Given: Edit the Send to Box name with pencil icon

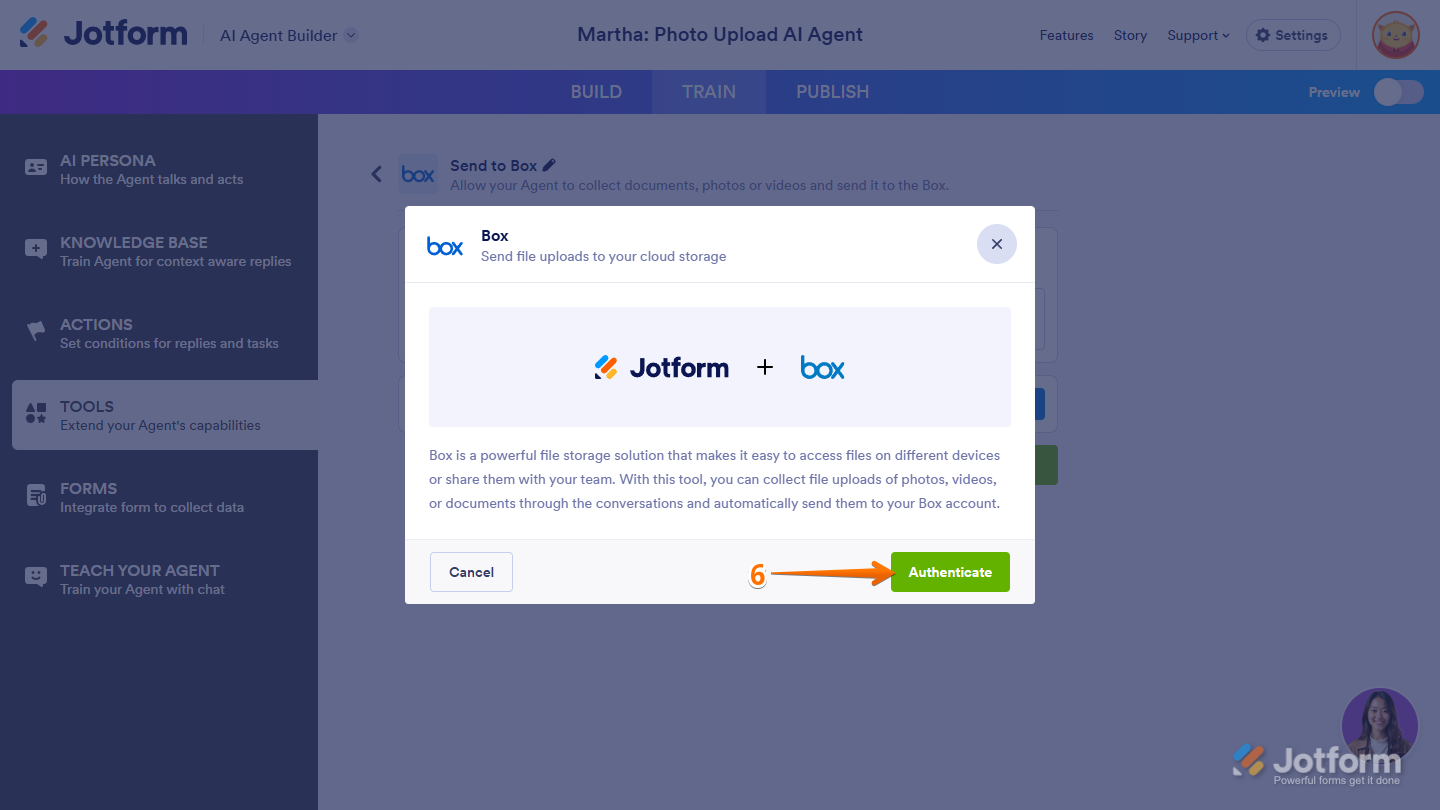Looking at the screenshot, I should pyautogui.click(x=549, y=165).
